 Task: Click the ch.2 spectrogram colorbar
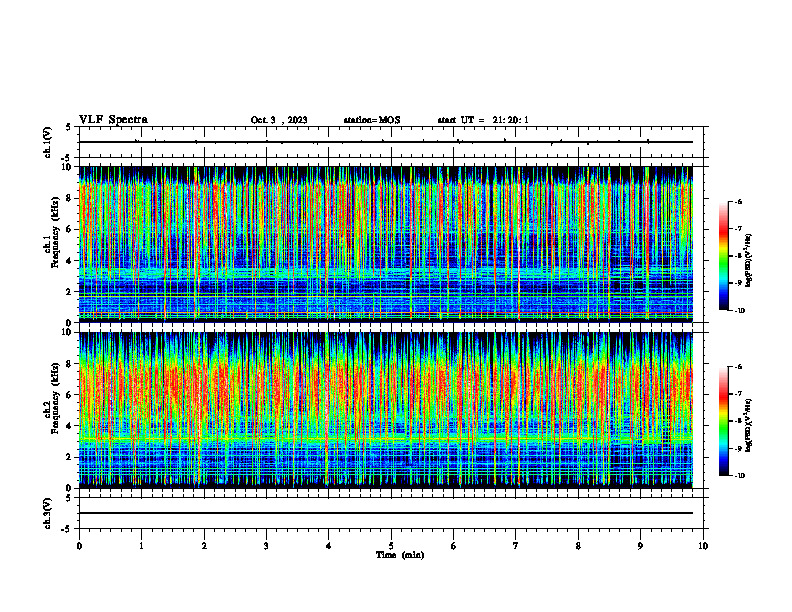pyautogui.click(x=723, y=421)
